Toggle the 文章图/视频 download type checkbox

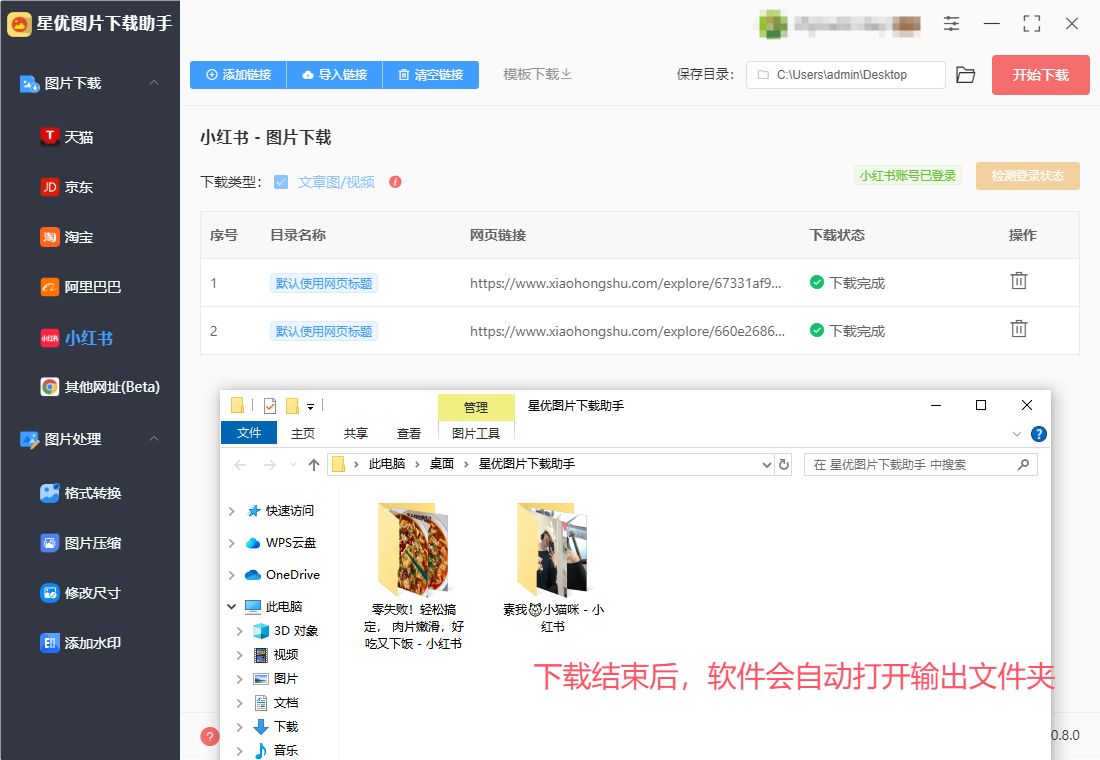(x=281, y=182)
